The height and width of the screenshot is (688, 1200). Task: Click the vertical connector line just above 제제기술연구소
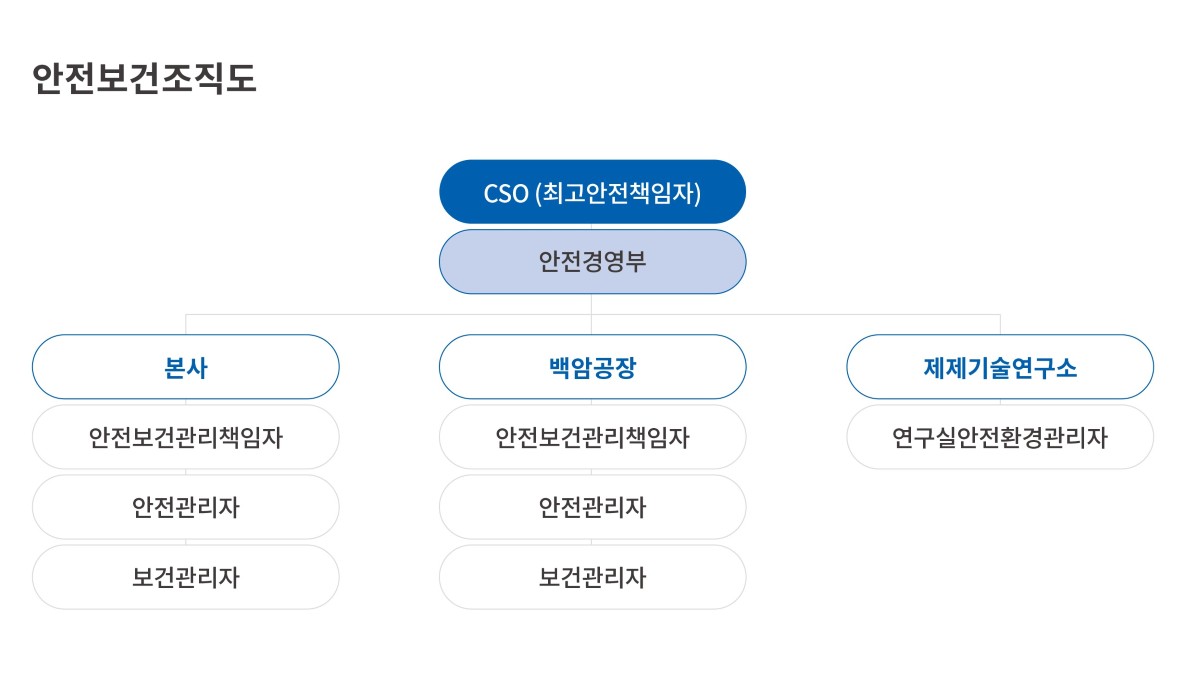(x=1000, y=325)
